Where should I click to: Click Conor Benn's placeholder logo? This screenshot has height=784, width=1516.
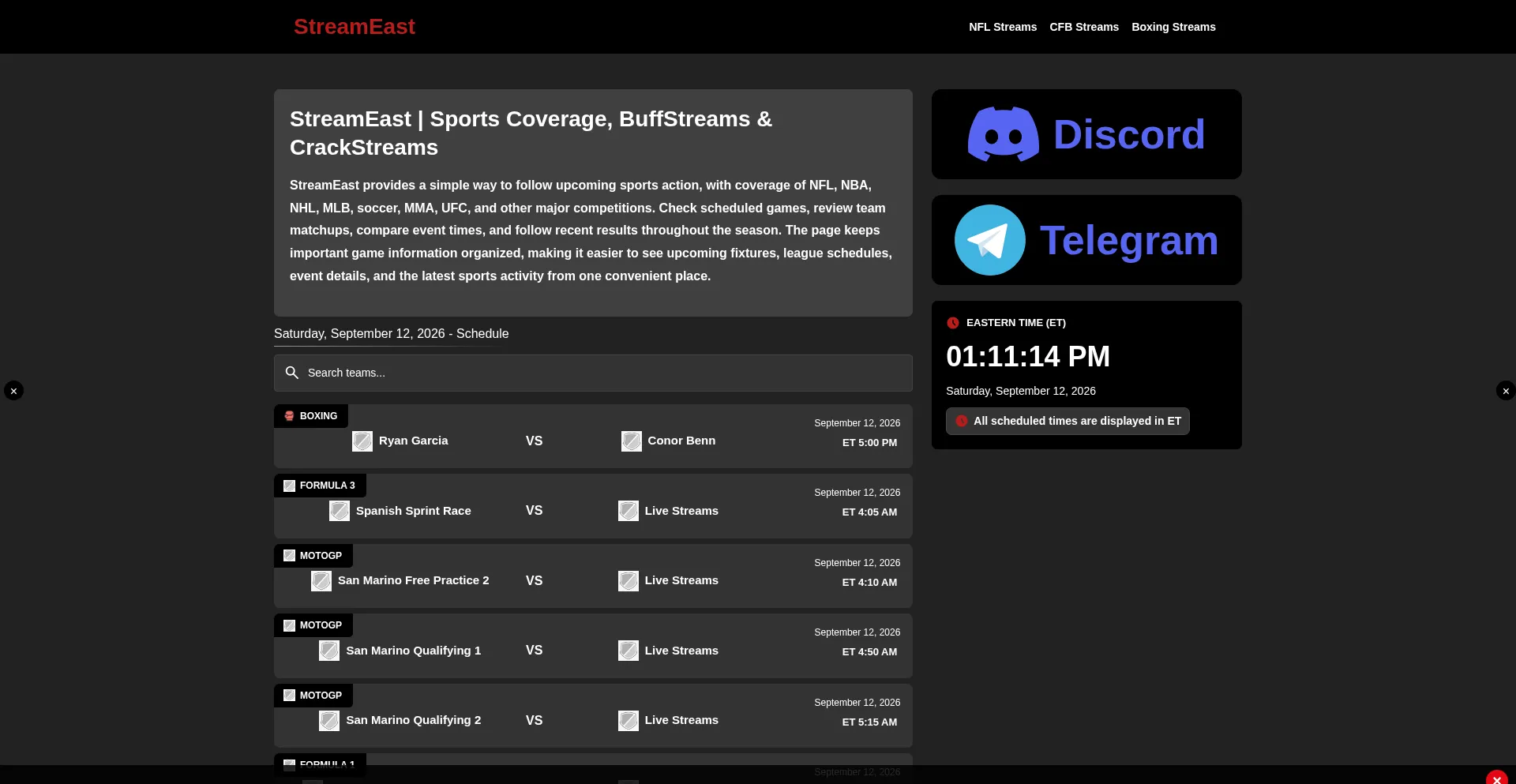click(632, 441)
